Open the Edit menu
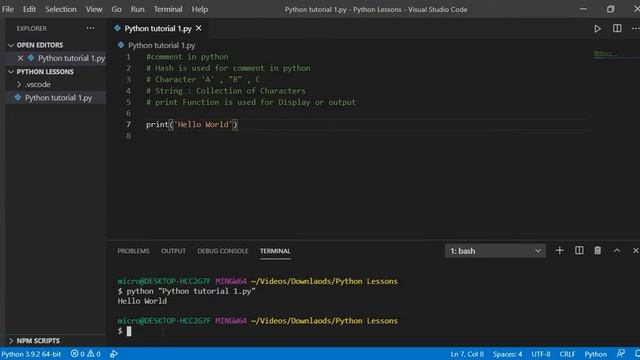The width and height of the screenshot is (640, 360). [29, 9]
